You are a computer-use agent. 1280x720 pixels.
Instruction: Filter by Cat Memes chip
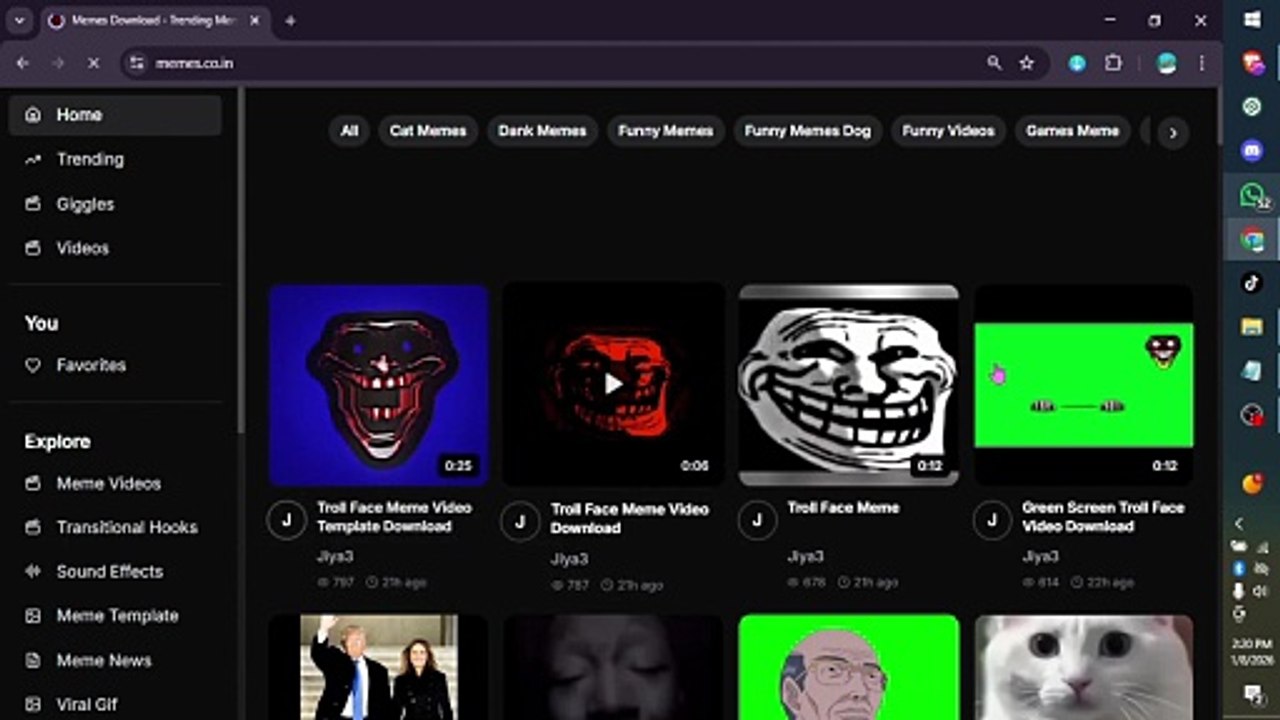(x=428, y=131)
